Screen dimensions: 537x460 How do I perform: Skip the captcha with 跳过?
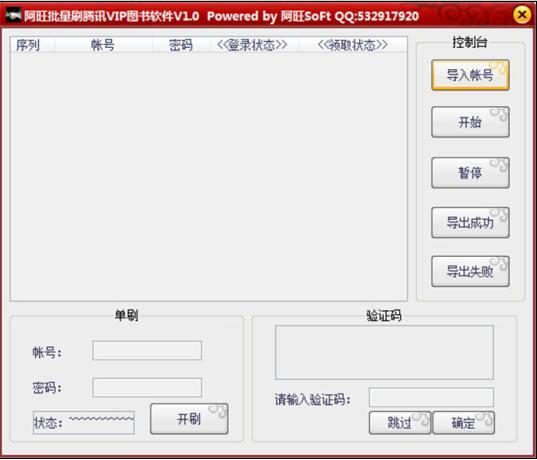click(x=400, y=423)
